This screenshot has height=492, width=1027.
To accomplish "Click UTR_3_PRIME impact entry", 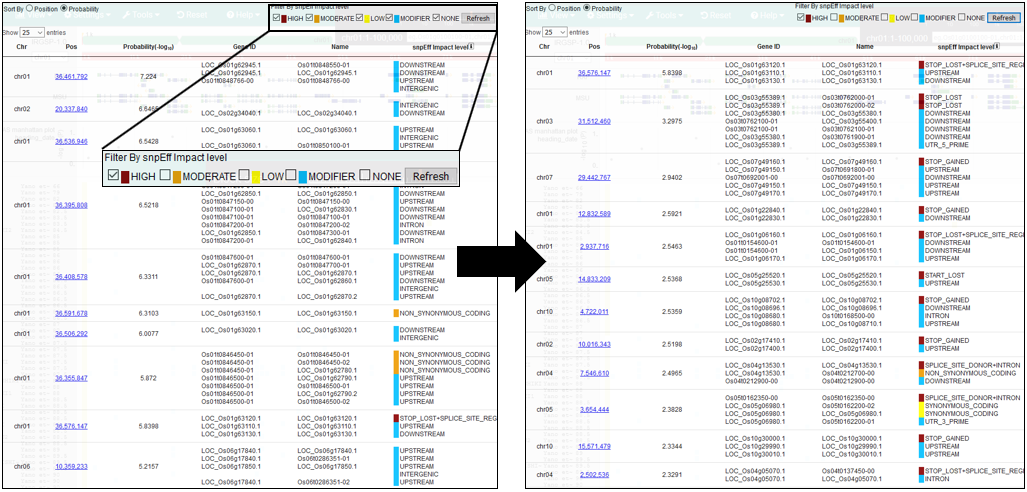I will coord(946,421).
